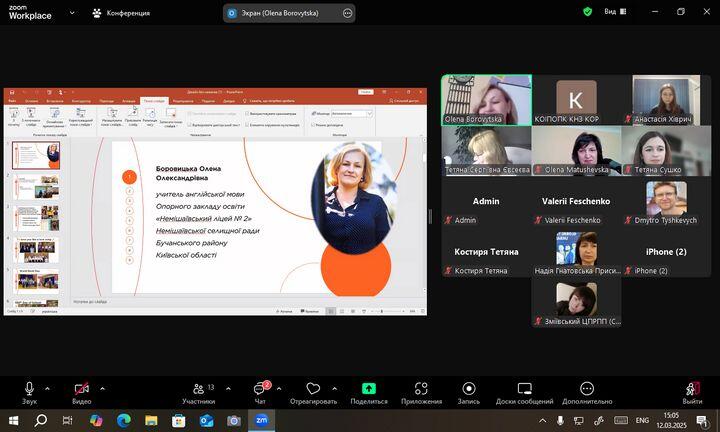Select slide 2 thumbnail in PowerPoint
The image size is (720, 432).
tap(37, 186)
